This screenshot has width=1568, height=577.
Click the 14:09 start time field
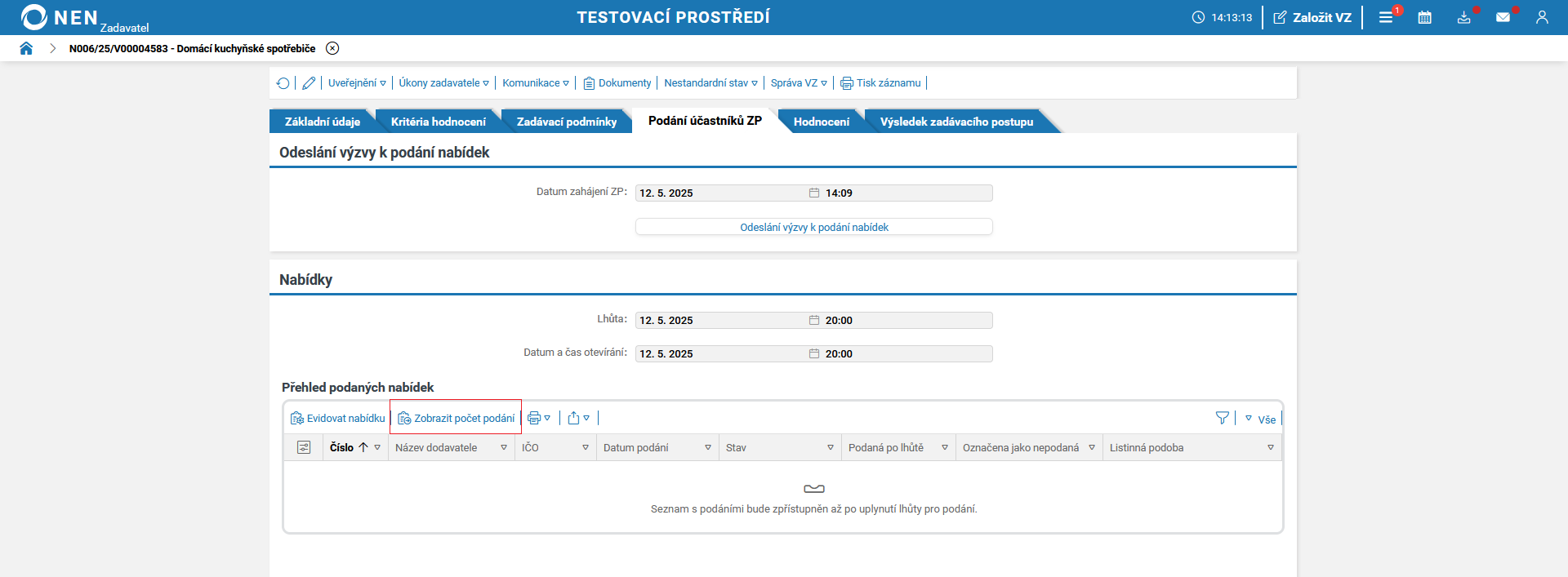pyautogui.click(x=907, y=193)
